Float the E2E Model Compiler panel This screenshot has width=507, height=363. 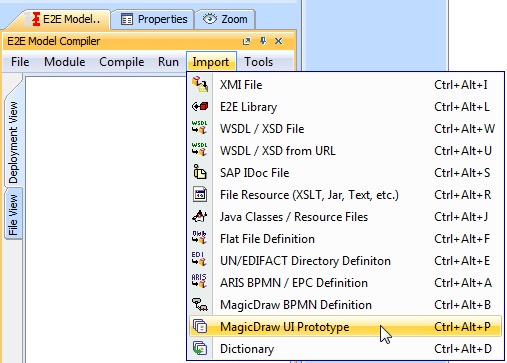[x=247, y=41]
